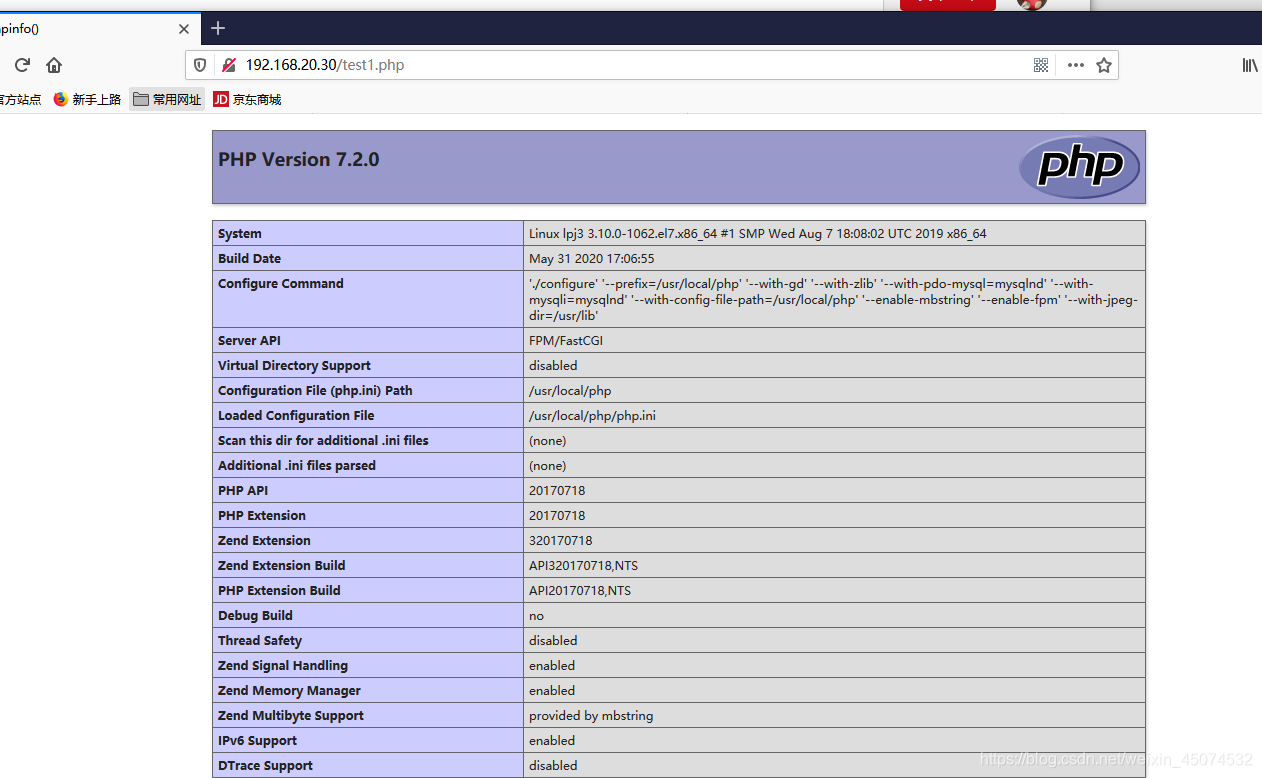This screenshot has width=1262, height=778.
Task: Click the PHP Extension label
Action: [262, 516]
